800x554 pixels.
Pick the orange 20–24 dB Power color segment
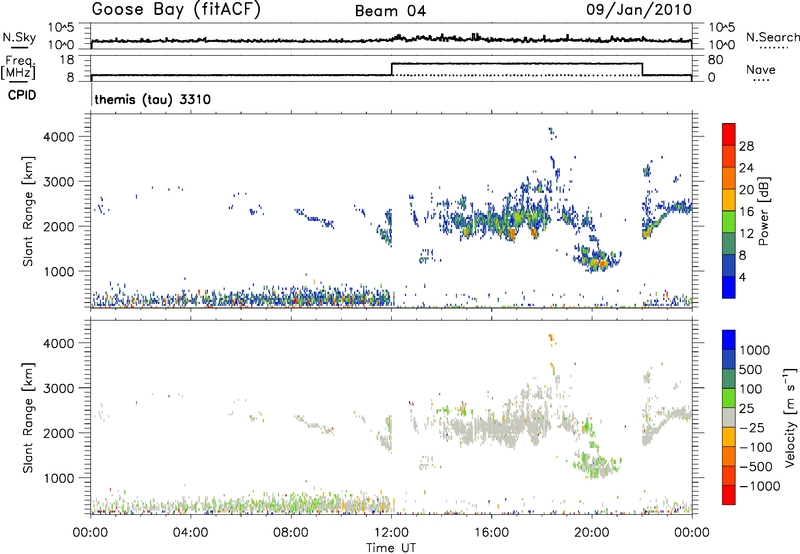click(x=729, y=178)
